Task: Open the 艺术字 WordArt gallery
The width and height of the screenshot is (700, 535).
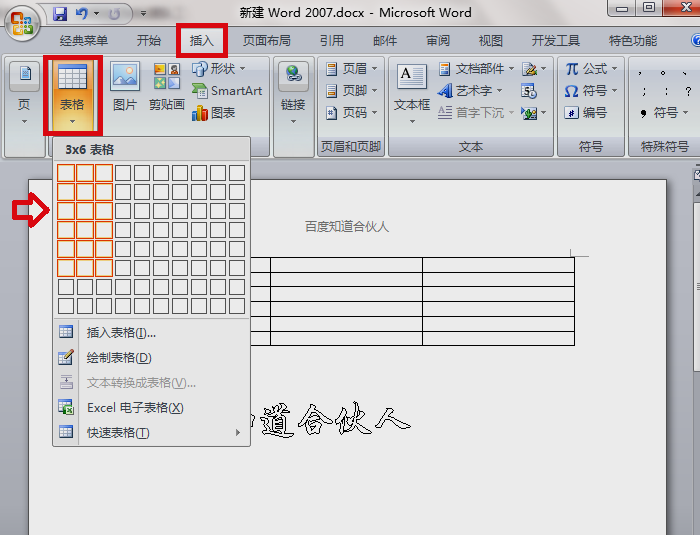Action: 470,91
